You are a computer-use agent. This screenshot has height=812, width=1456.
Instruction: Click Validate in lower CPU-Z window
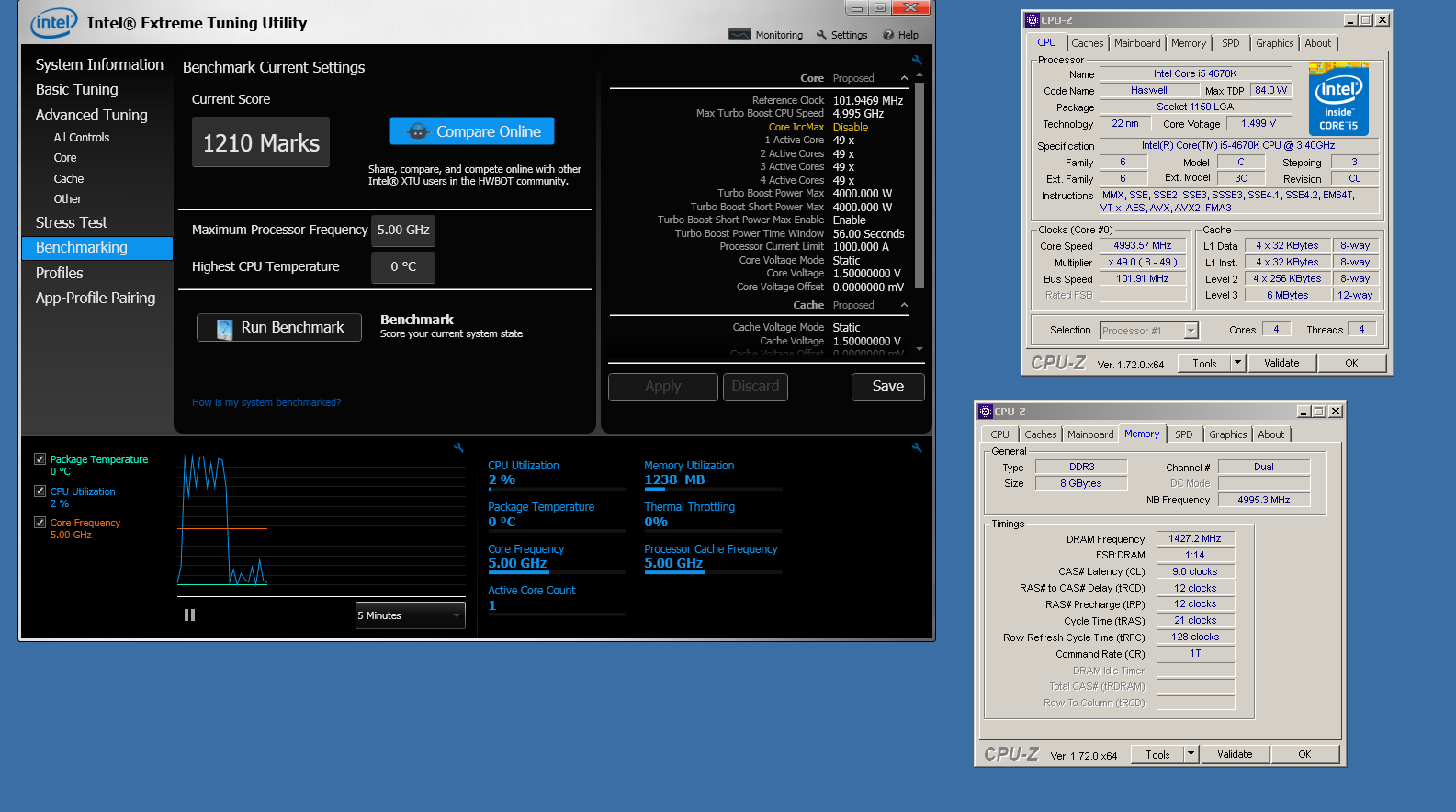pos(1235,754)
